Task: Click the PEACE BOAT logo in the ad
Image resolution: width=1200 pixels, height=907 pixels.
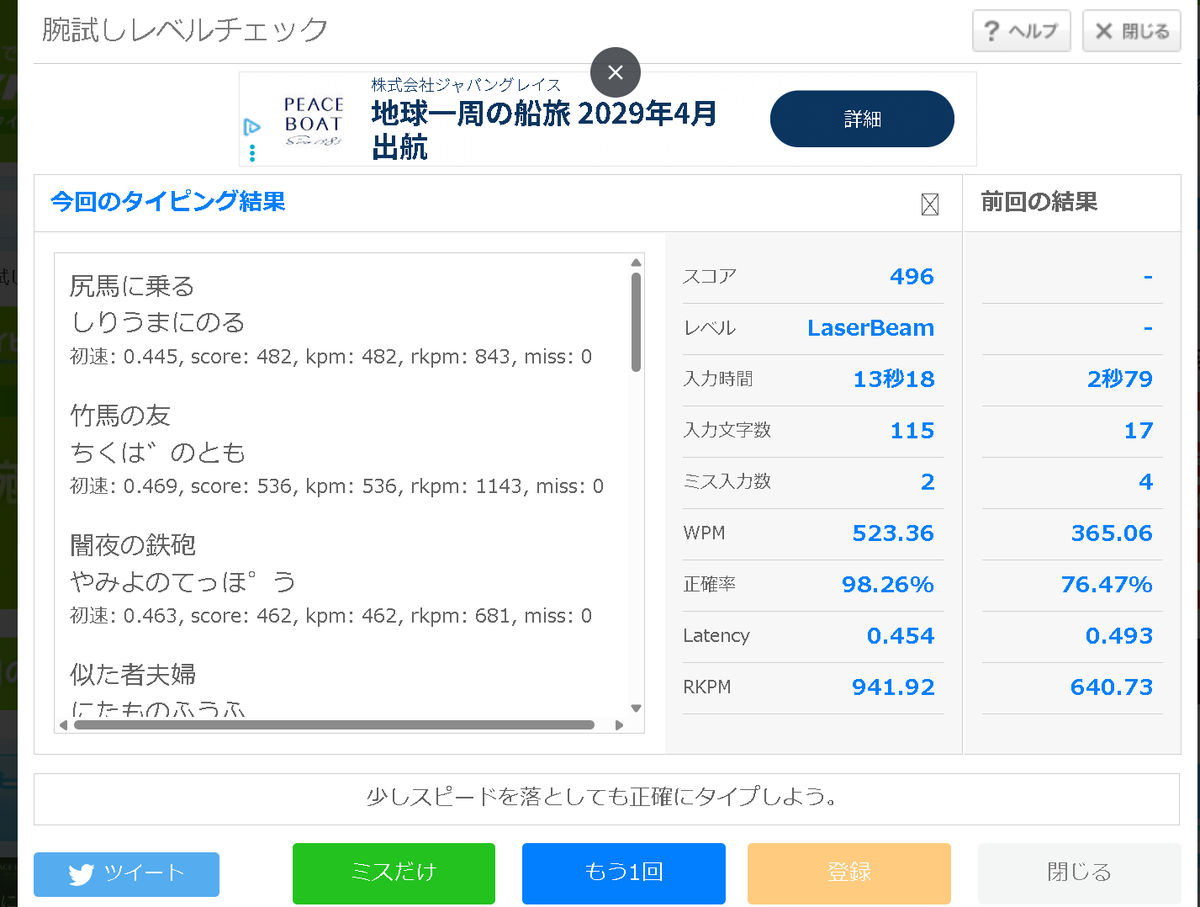Action: click(313, 121)
